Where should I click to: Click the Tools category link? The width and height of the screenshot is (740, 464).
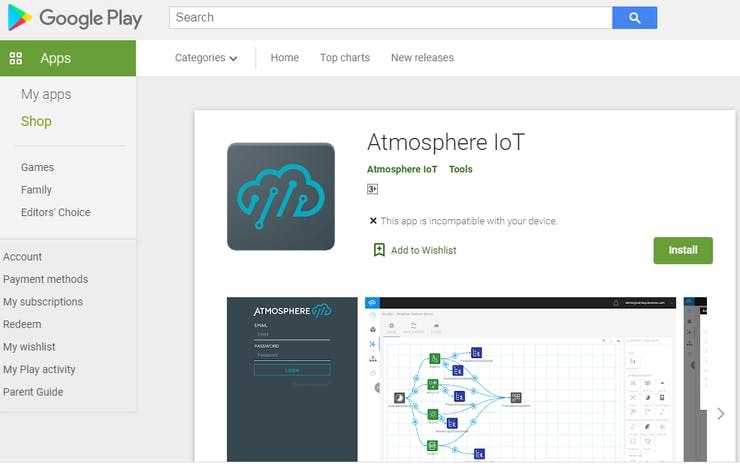461,169
